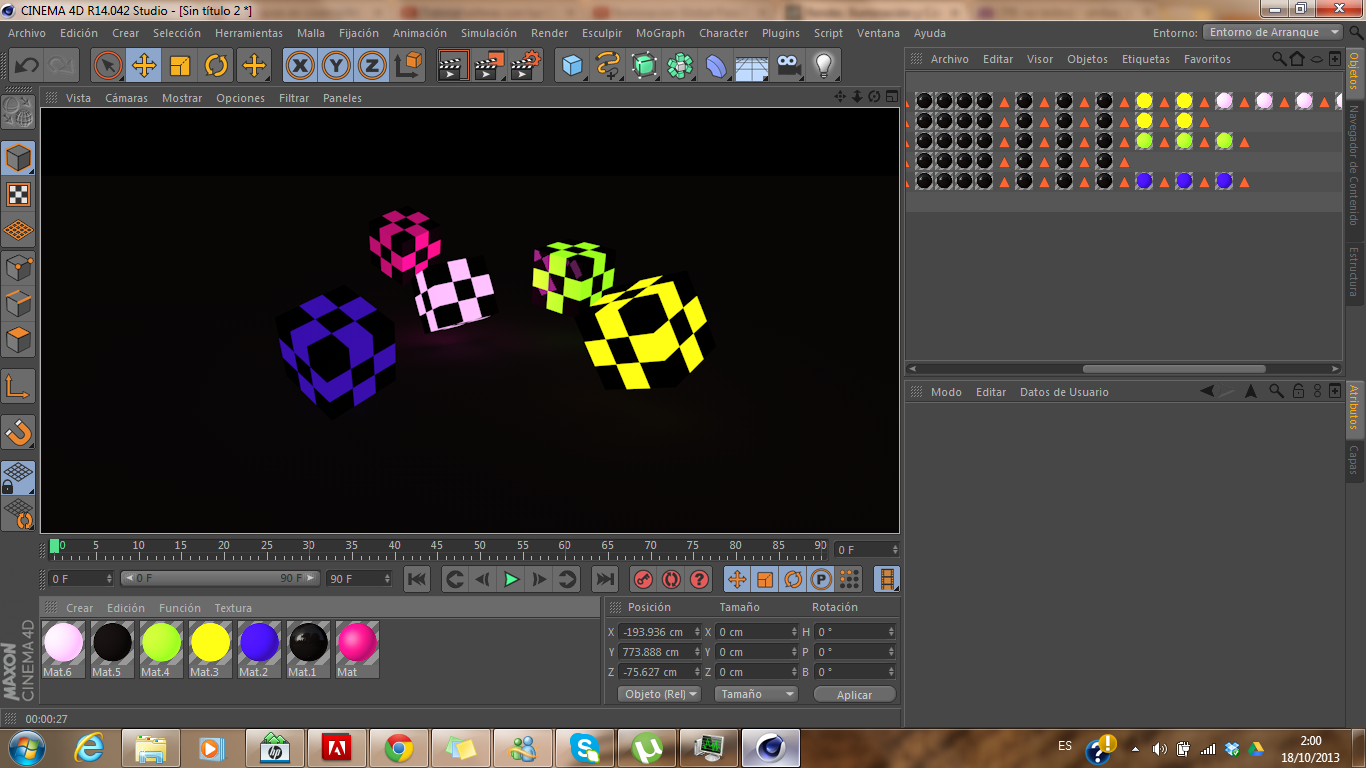Select the Mat.3 yellow material
Viewport: 1366px width, 768px height.
coord(210,649)
